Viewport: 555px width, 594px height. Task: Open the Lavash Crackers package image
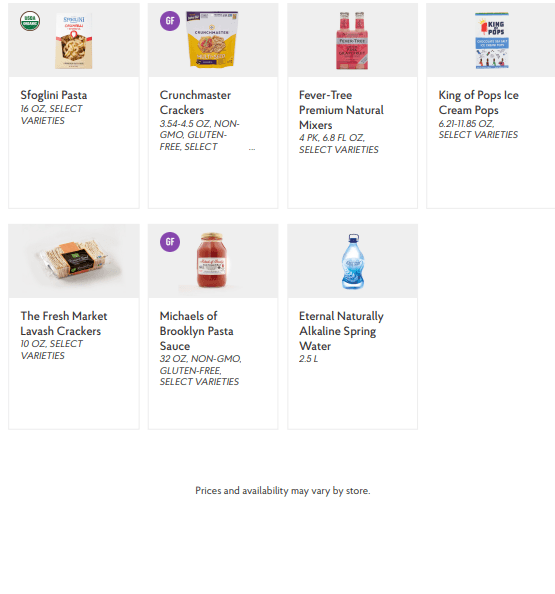tap(74, 261)
